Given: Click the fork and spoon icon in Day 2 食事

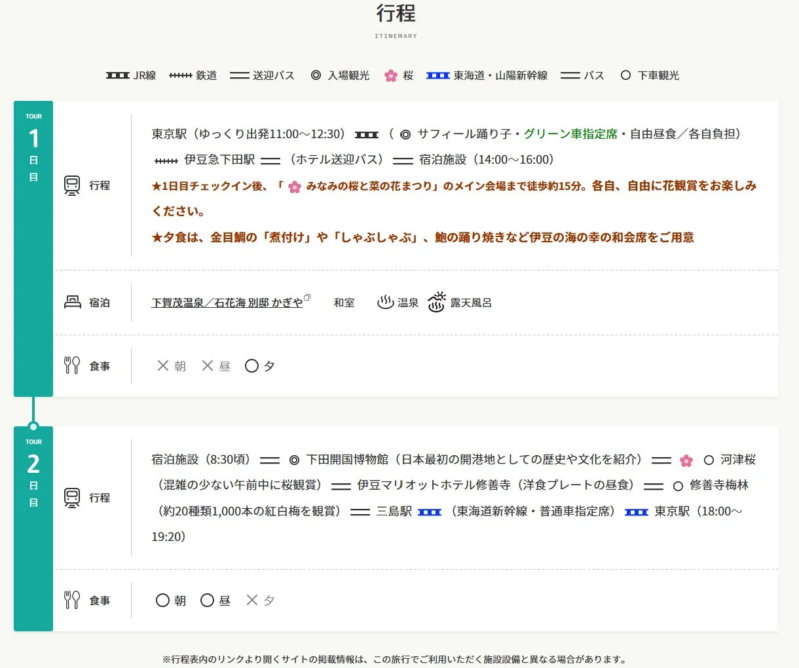Looking at the screenshot, I should [x=72, y=600].
